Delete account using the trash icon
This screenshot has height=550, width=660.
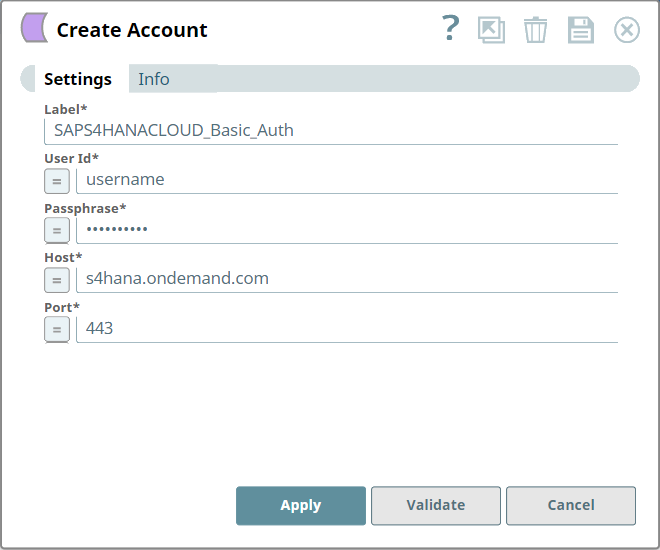[x=535, y=30]
